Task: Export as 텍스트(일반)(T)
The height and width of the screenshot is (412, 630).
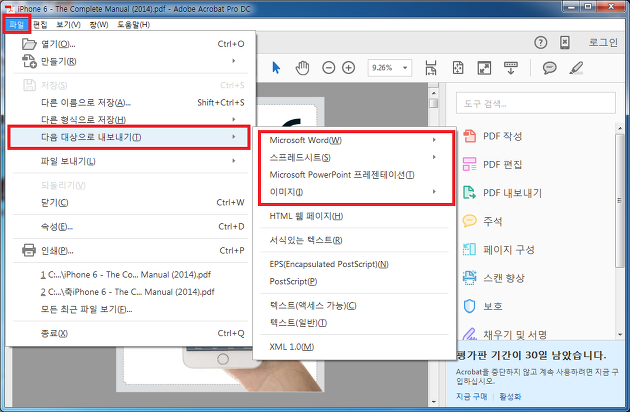Action: coord(354,323)
